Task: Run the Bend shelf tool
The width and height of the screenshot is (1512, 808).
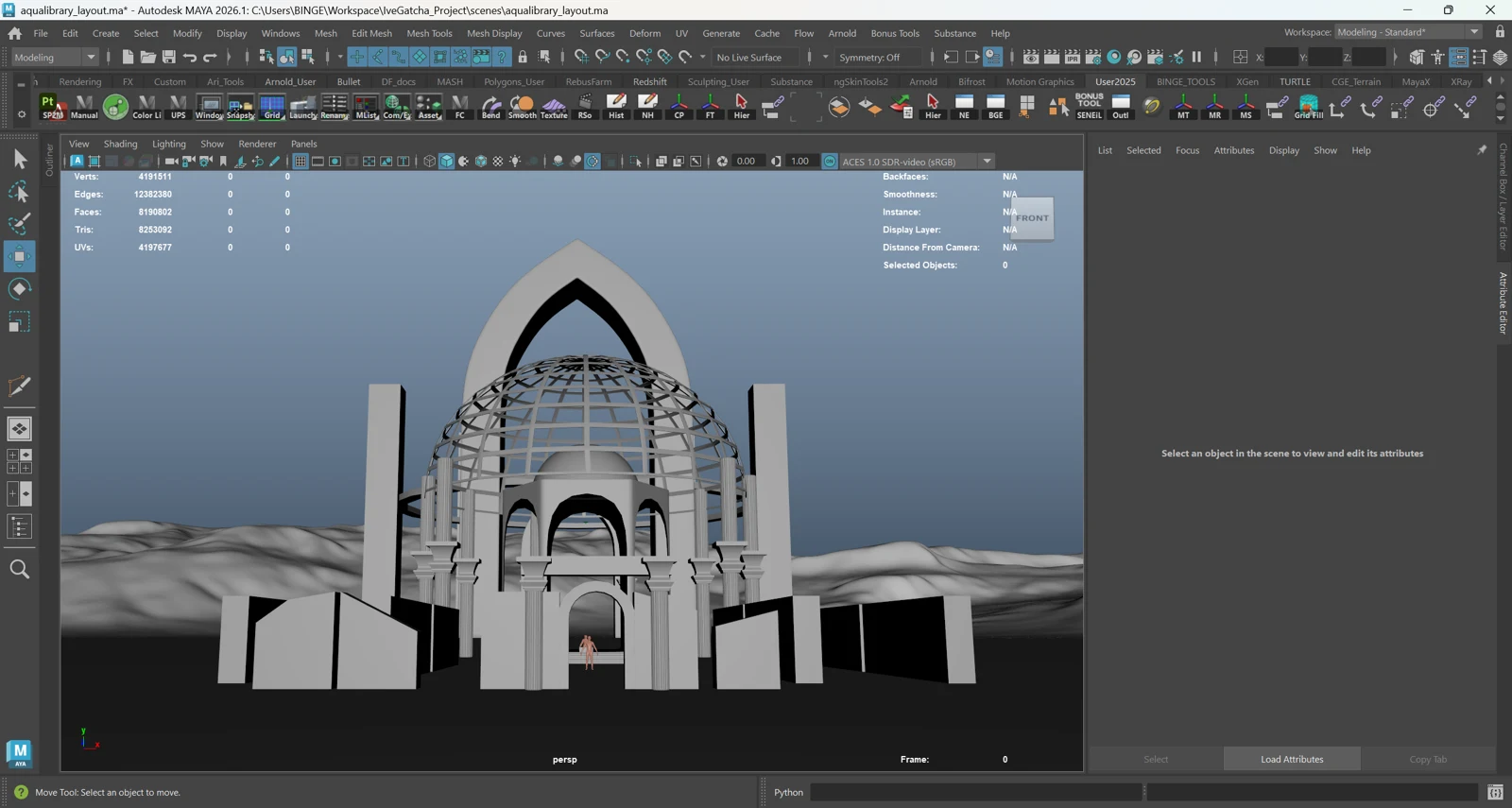Action: (x=491, y=107)
